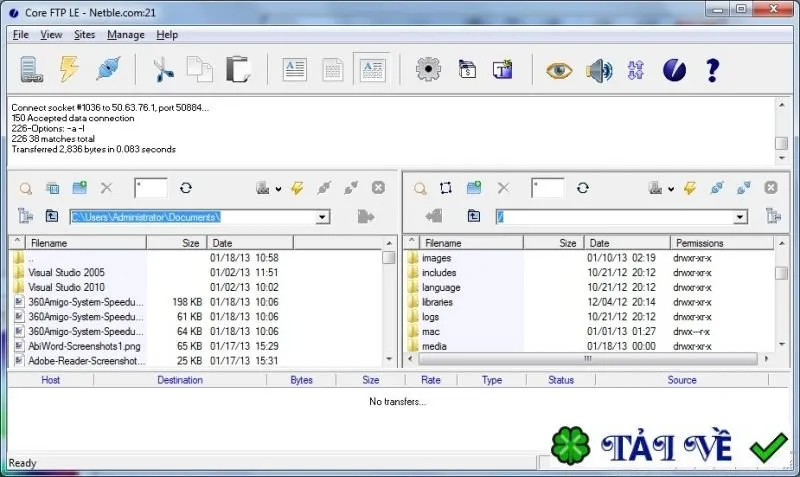The height and width of the screenshot is (477, 800).
Task: Click the search magnifier in remote pane
Action: point(420,189)
